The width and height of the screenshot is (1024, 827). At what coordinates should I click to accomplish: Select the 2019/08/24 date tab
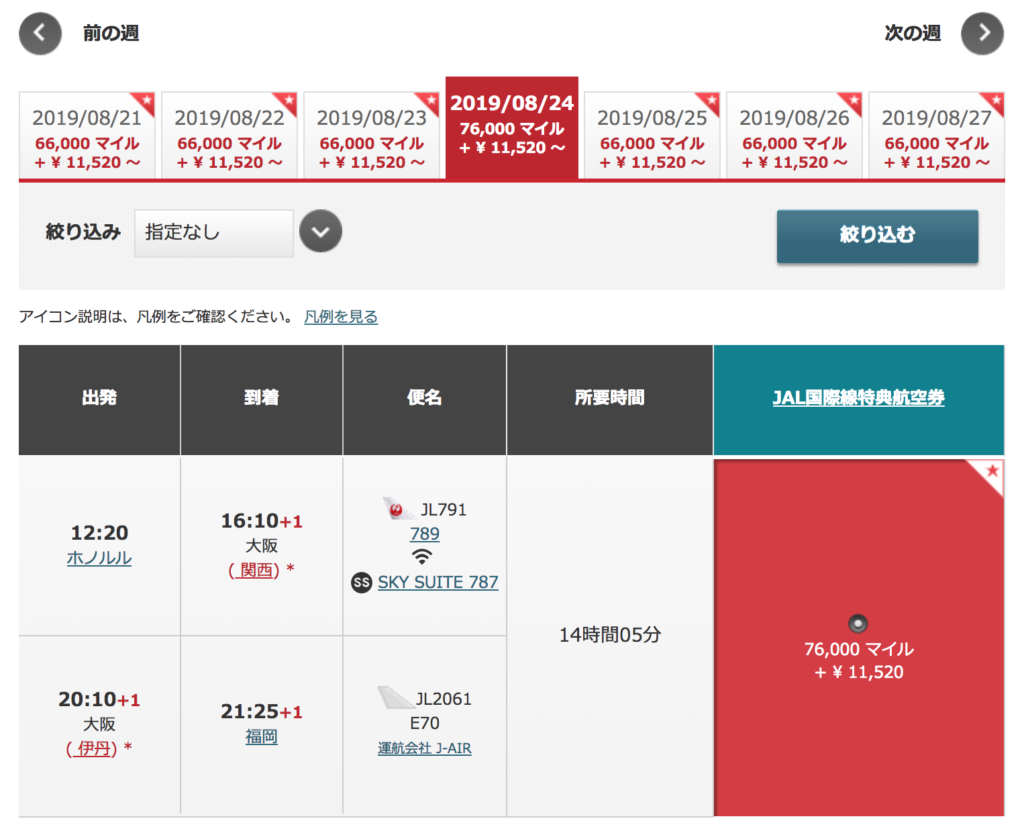click(512, 127)
